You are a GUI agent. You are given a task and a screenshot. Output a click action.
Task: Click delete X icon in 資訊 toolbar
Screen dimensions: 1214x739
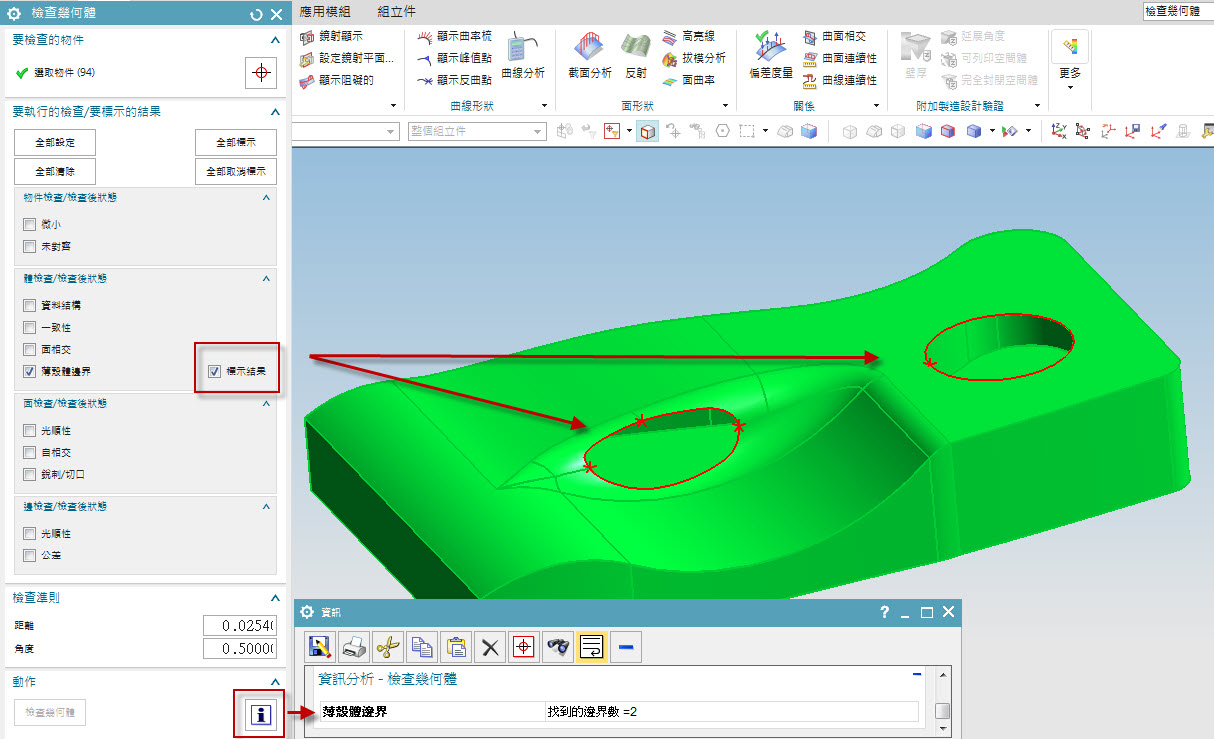coord(490,647)
